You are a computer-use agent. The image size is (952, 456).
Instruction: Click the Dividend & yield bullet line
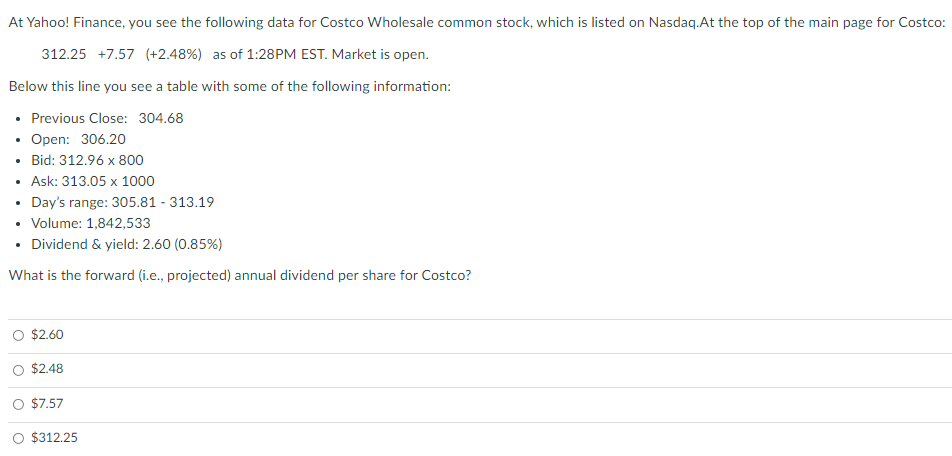point(127,245)
